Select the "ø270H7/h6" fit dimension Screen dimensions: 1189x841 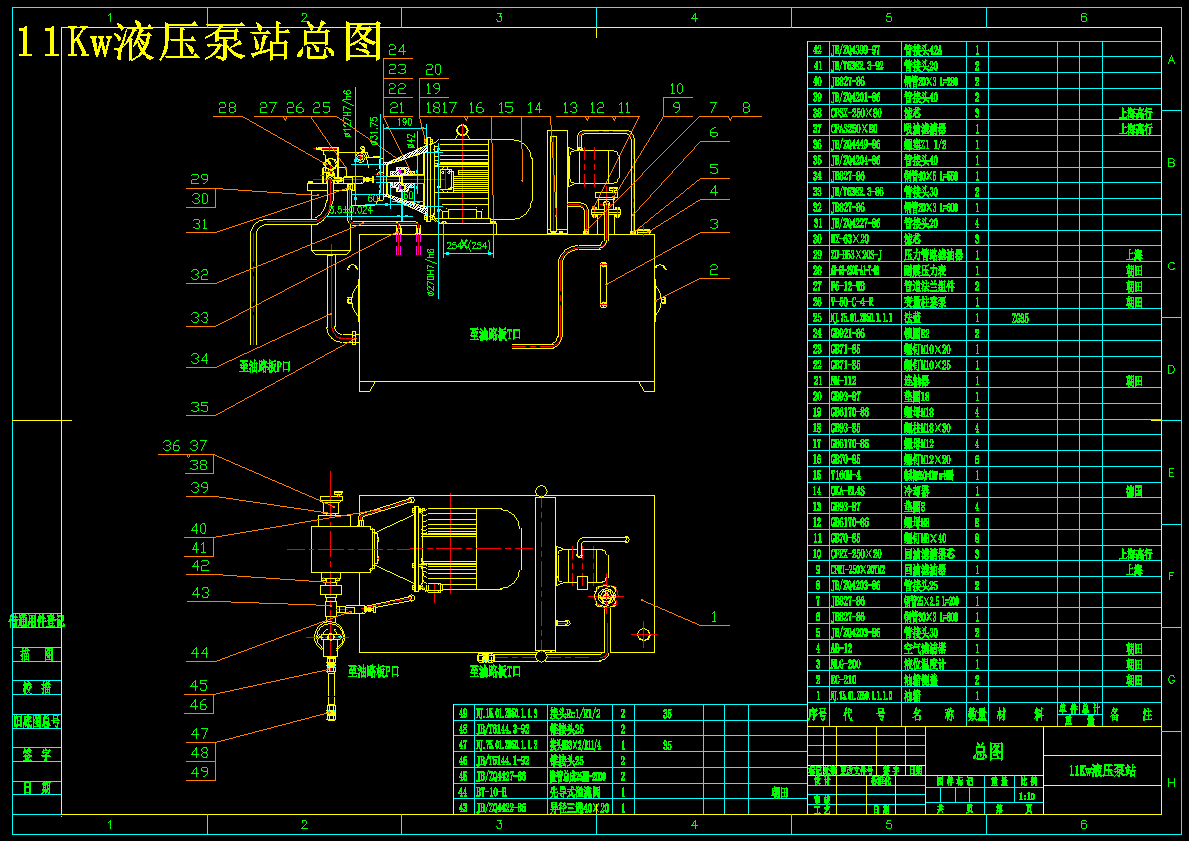pyautogui.click(x=431, y=272)
